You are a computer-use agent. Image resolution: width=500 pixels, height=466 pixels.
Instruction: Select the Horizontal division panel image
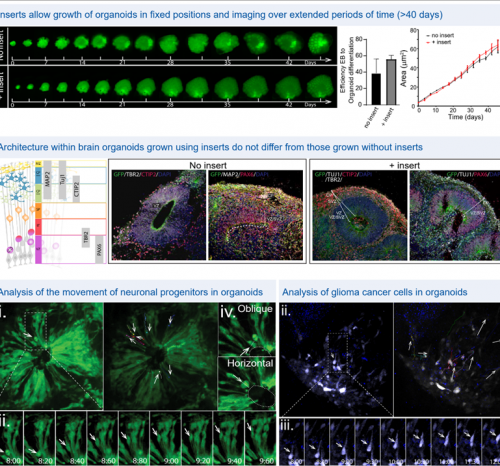(247, 383)
